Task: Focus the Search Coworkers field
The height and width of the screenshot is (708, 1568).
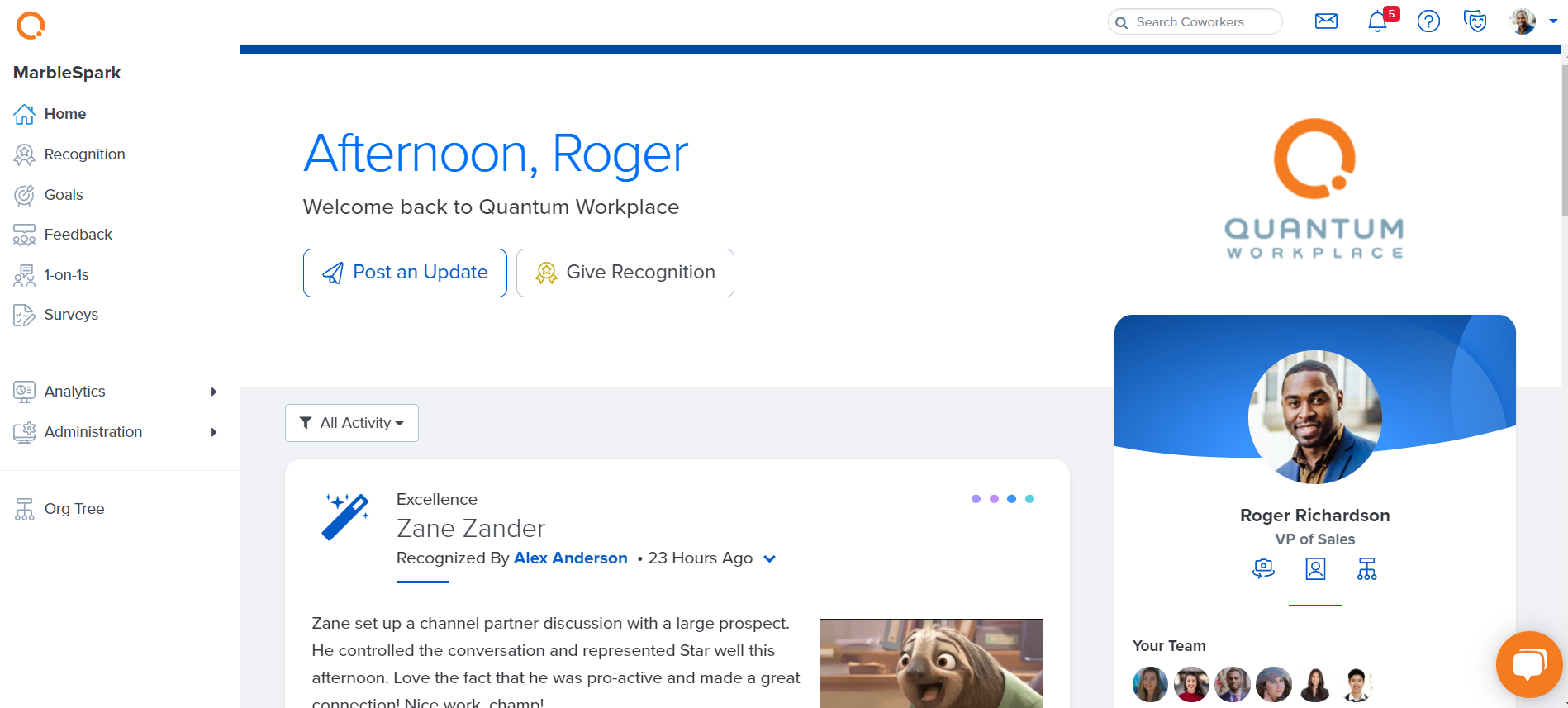Action: click(x=1195, y=22)
